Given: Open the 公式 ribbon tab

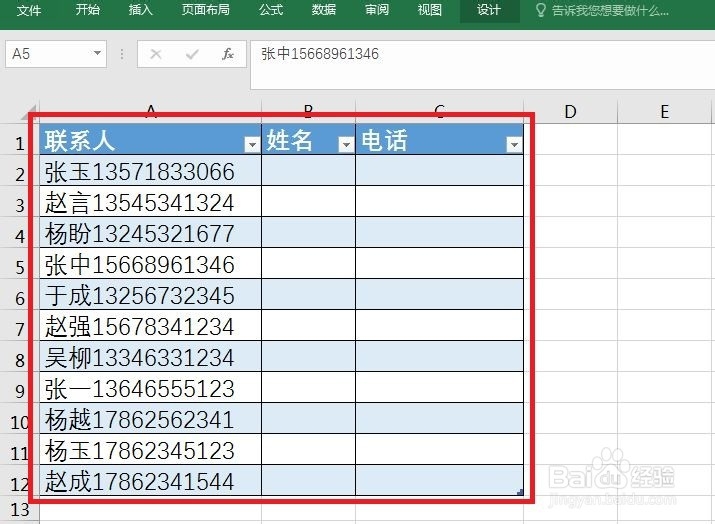Looking at the screenshot, I should click(271, 10).
